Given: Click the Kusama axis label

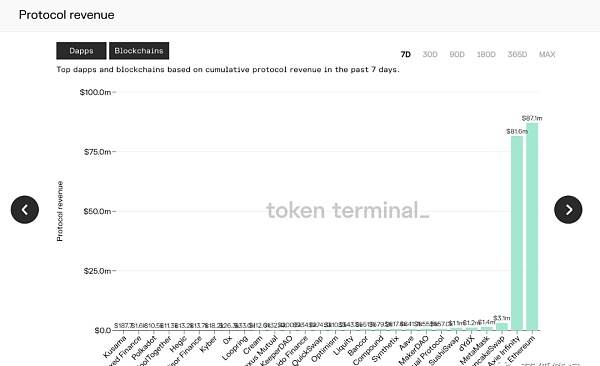Looking at the screenshot, I should (x=115, y=346).
